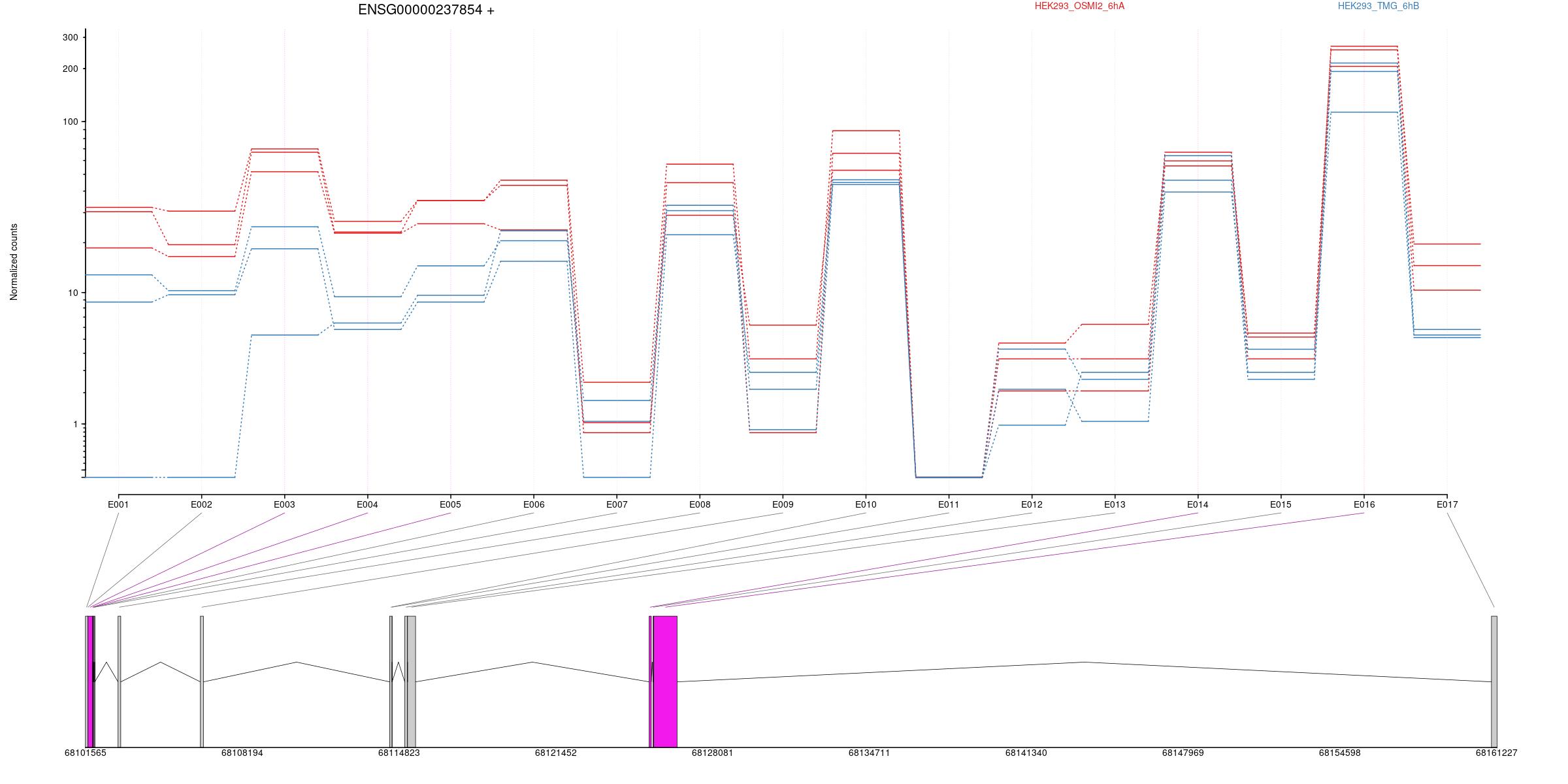The height and width of the screenshot is (784, 1568).
Task: Click the gene title ENSG00000237854 +
Action: tap(426, 10)
